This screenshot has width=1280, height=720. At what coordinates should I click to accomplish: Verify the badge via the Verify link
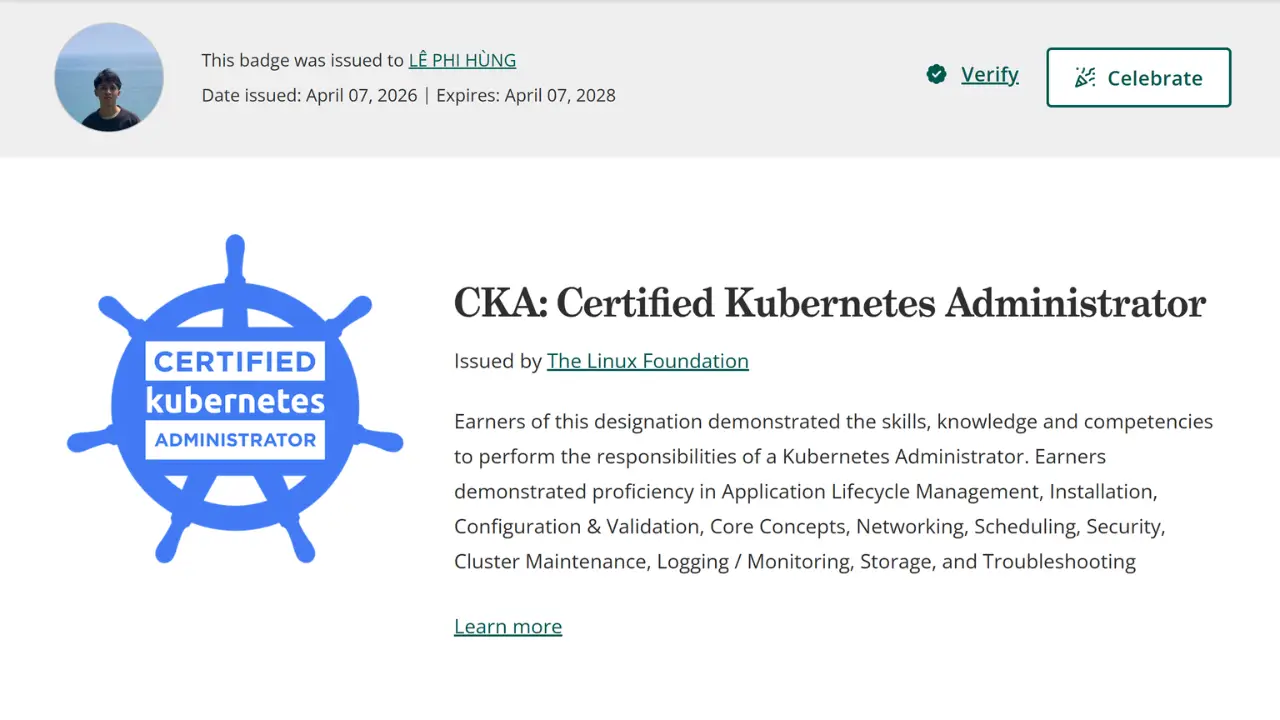989,75
